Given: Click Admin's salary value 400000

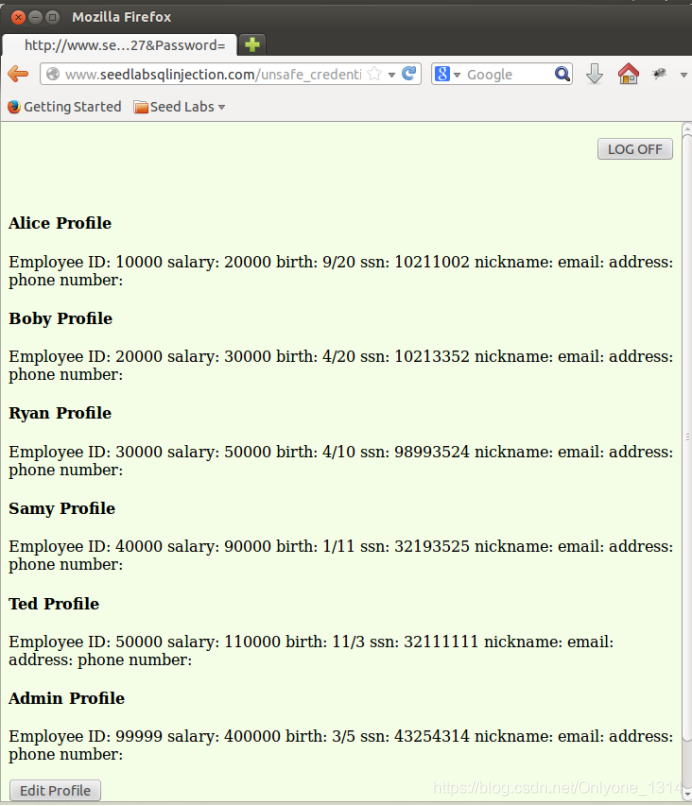Looking at the screenshot, I should pos(252,736).
